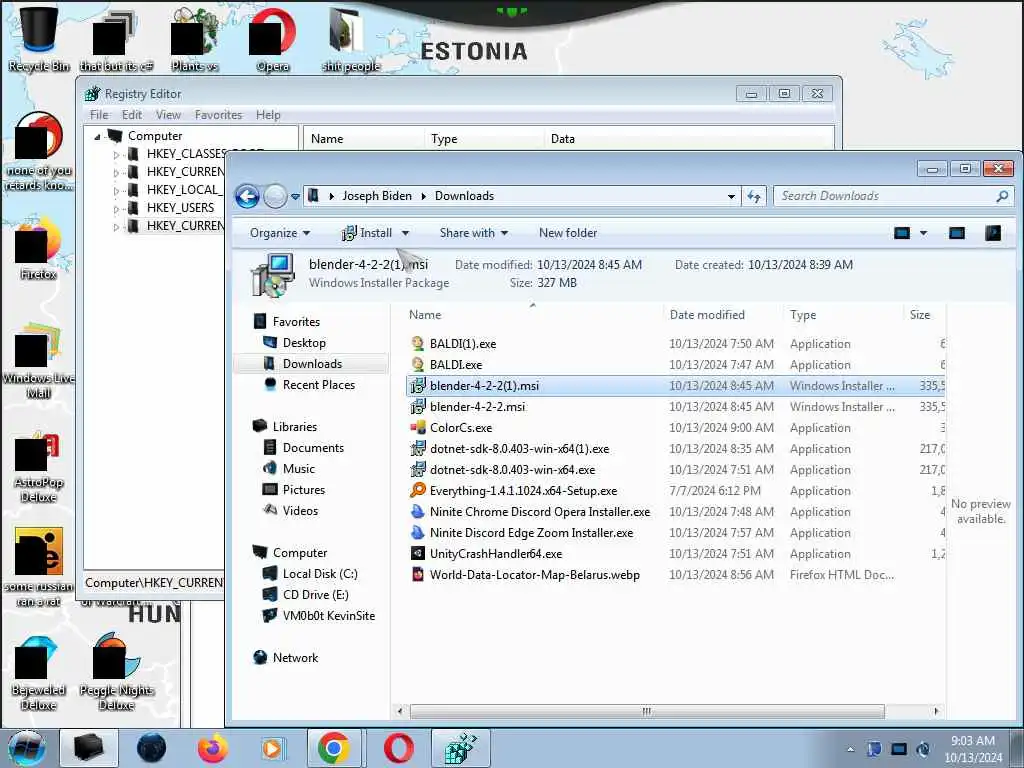Expand HKEY_USERS node in Registry Editor
The height and width of the screenshot is (768, 1024).
tap(116, 210)
